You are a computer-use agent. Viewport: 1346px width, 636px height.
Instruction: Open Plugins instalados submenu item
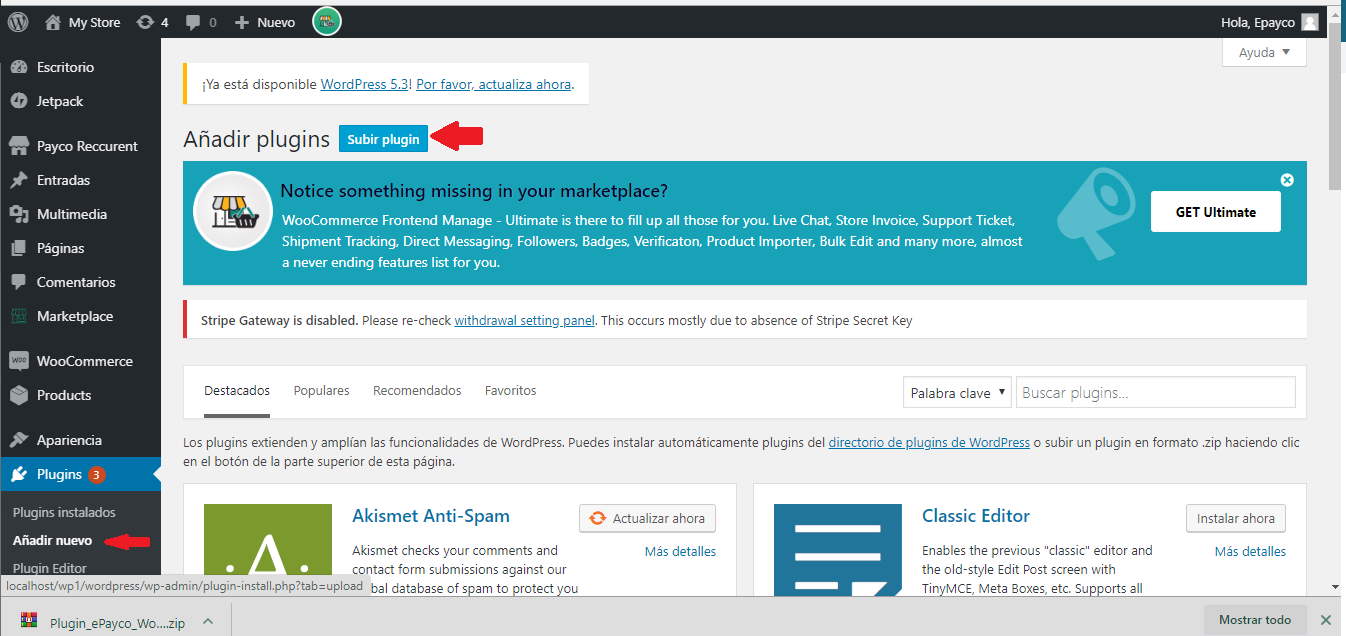pyautogui.click(x=64, y=512)
